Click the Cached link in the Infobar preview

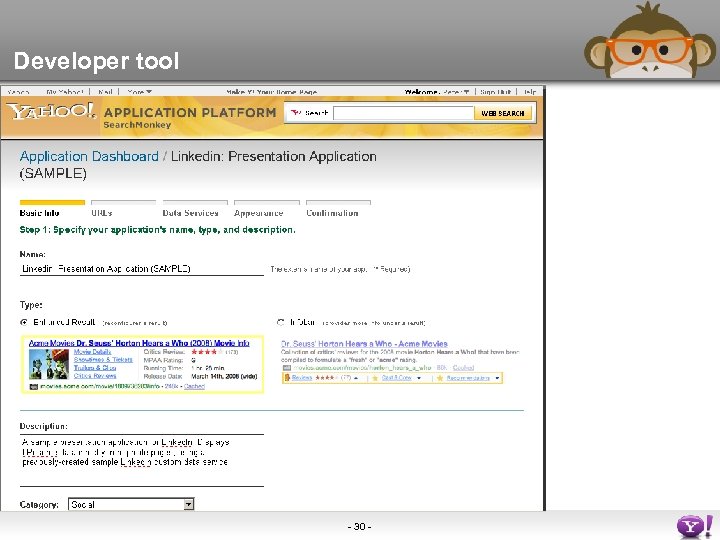(x=463, y=368)
